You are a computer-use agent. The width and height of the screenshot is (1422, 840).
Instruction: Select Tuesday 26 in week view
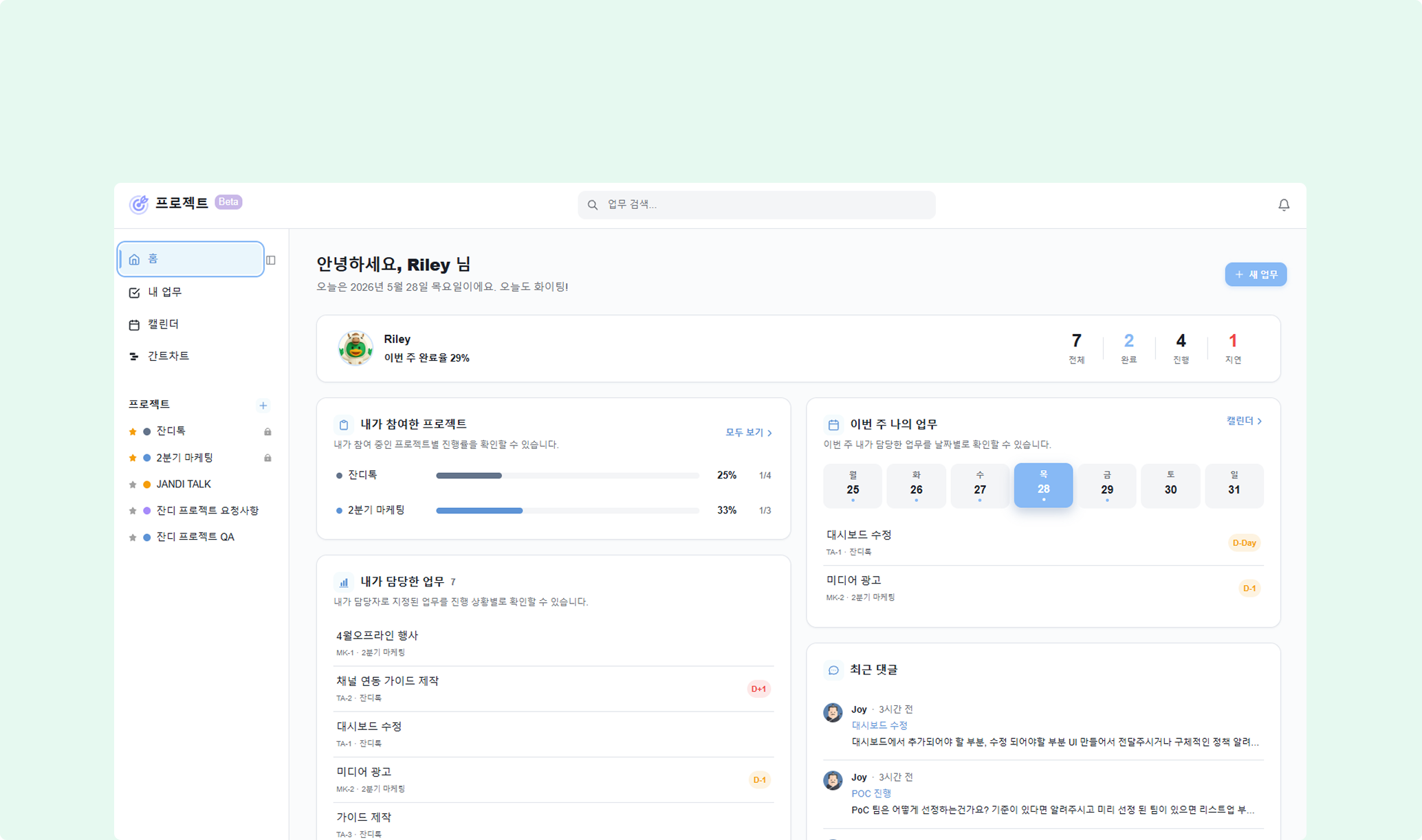pyautogui.click(x=916, y=485)
